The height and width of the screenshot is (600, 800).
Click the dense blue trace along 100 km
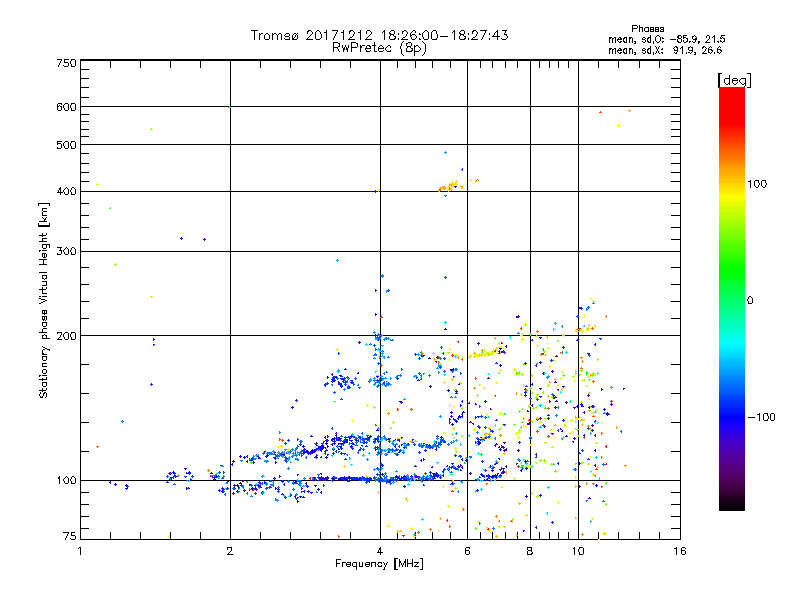378,479
